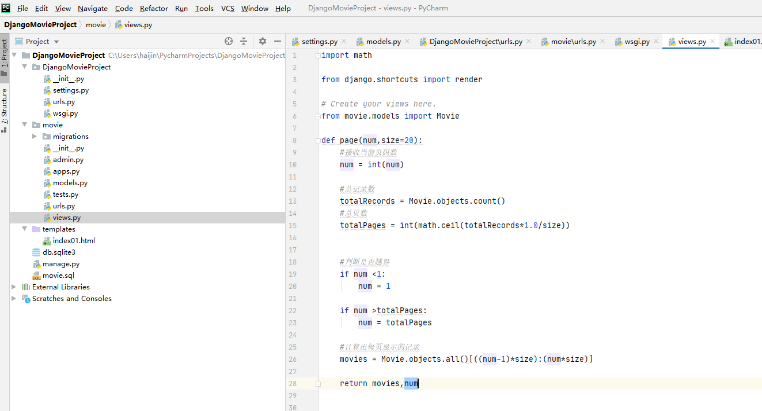Open the Navigate menu
The width and height of the screenshot is (762, 411).
(92, 8)
